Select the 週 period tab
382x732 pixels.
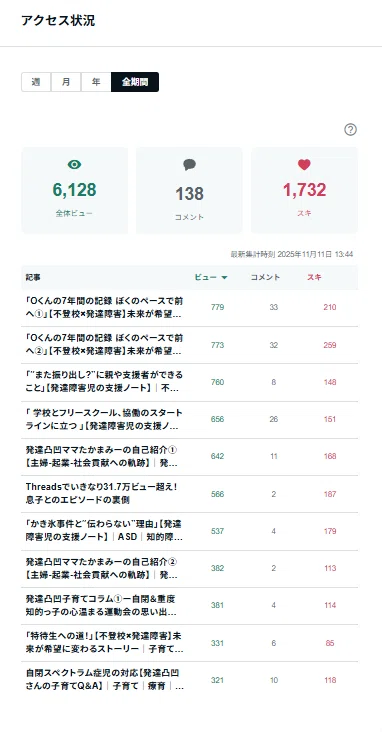coord(36,82)
